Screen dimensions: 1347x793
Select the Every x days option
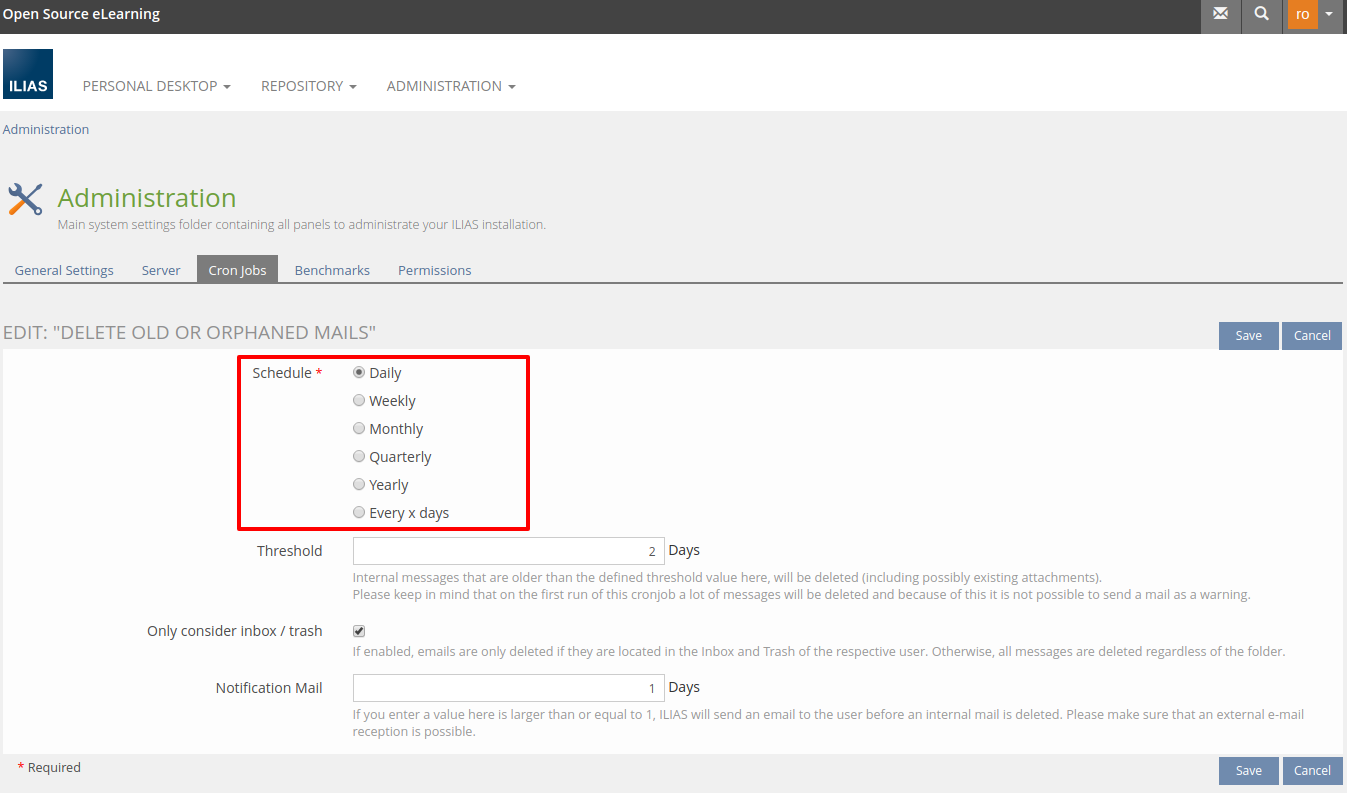(359, 512)
